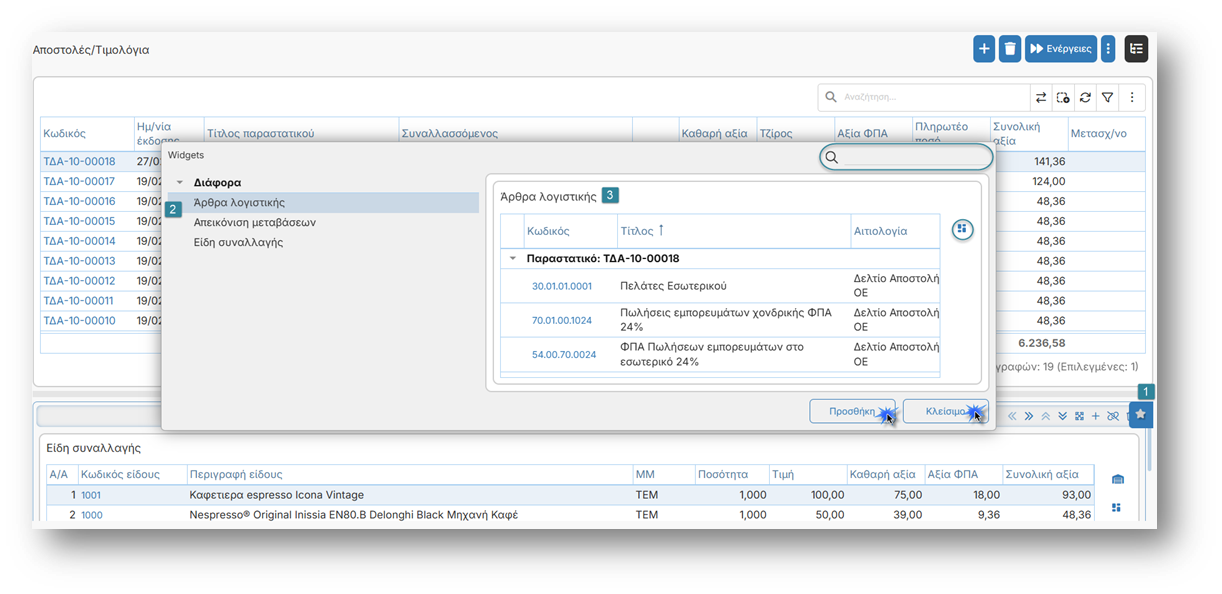Open document link ΤΔΑ-10-00015

pos(79,221)
